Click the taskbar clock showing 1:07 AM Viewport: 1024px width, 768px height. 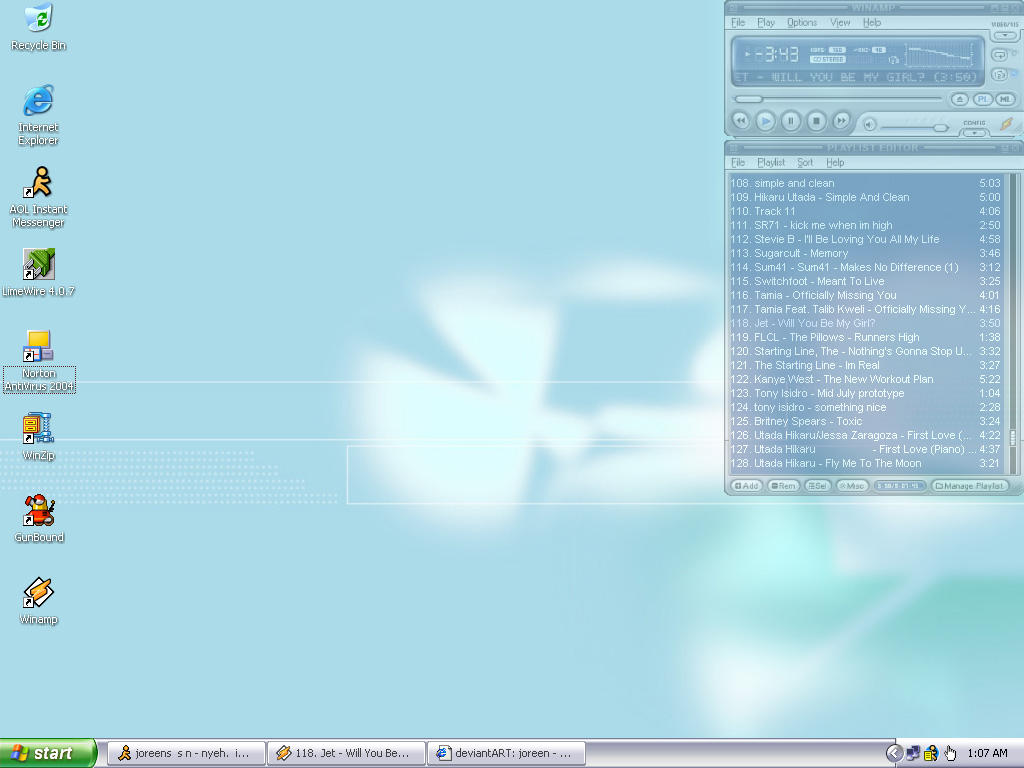tap(987, 753)
